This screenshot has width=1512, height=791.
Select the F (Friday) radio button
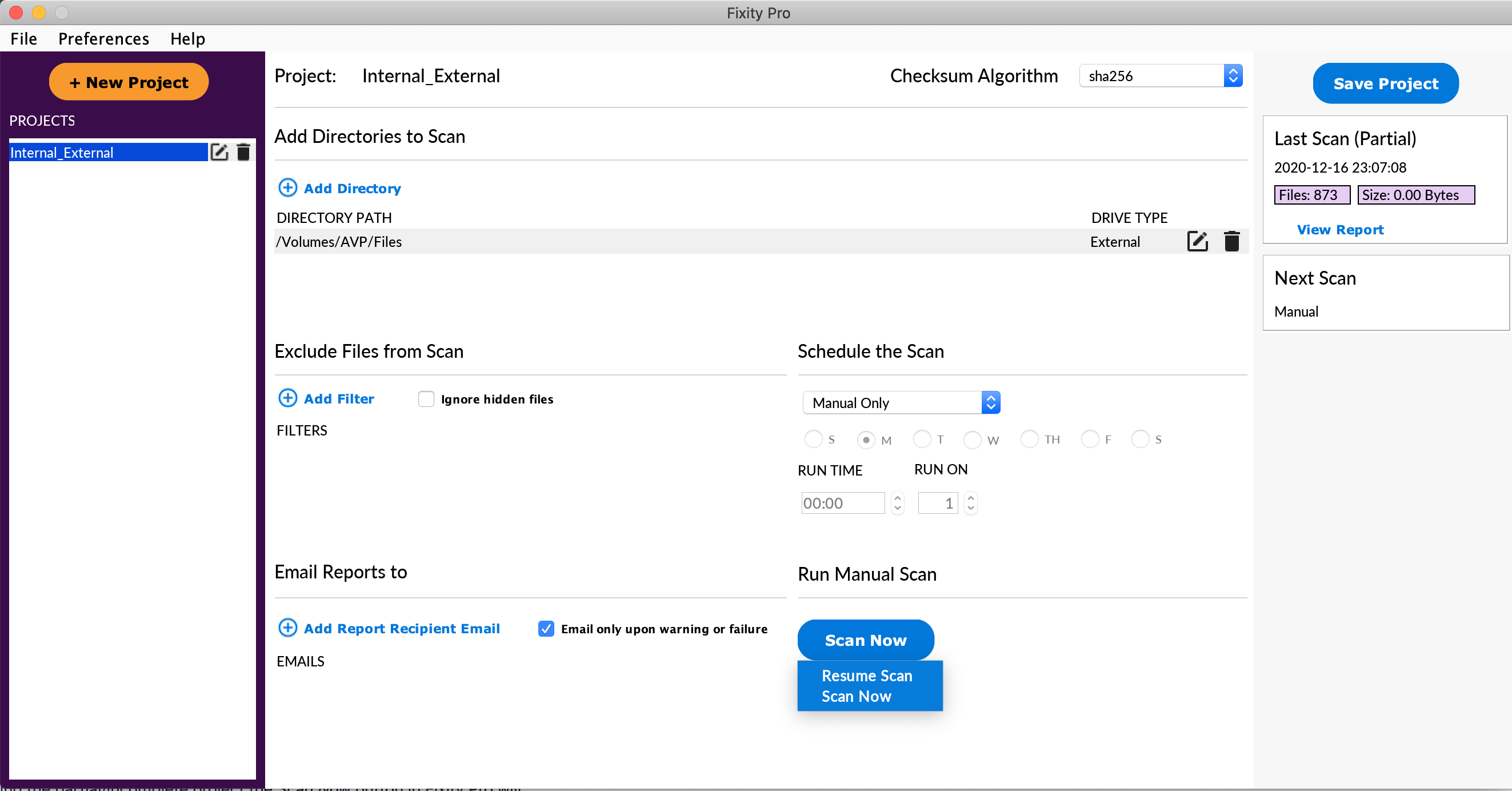[1090, 440]
